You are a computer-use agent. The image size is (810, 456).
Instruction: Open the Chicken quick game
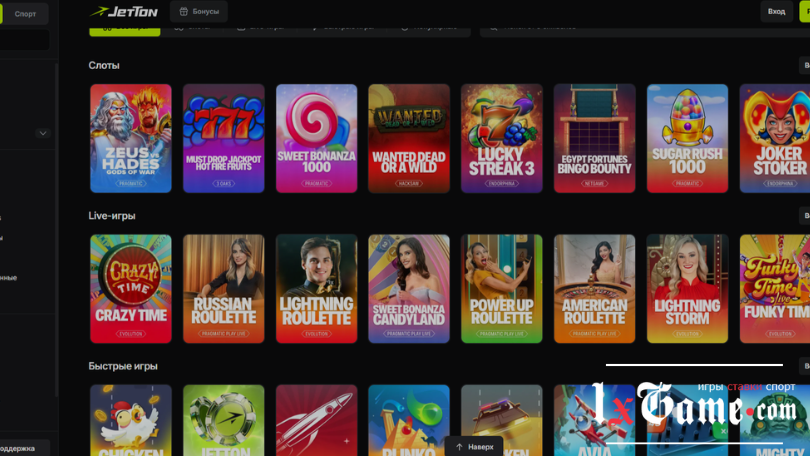click(x=131, y=420)
